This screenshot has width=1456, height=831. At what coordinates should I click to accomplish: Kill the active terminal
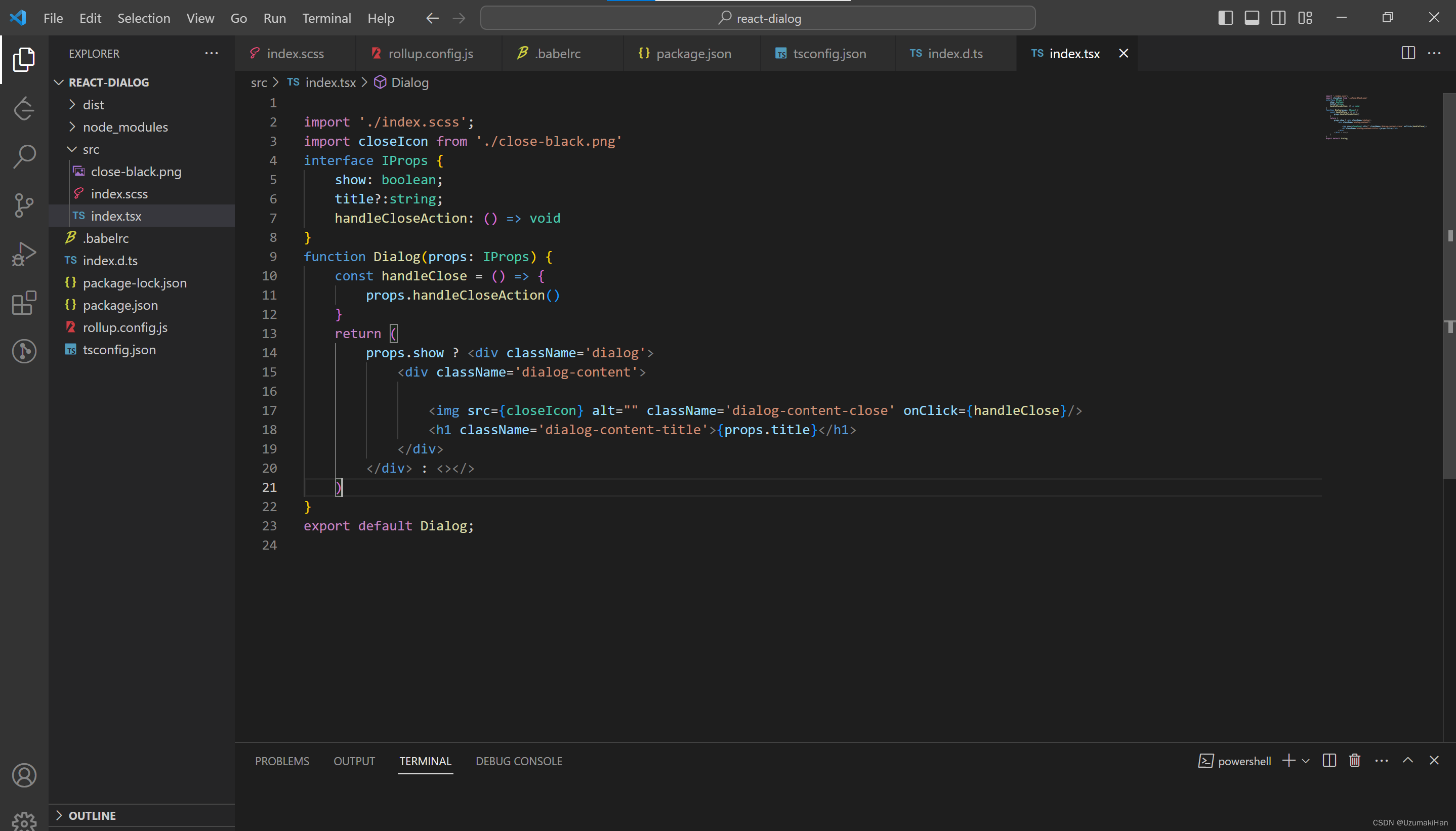click(1355, 760)
